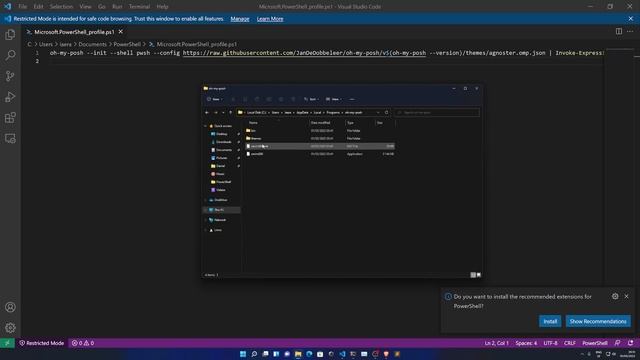Click Spaces: 4 indentation setting
The height and width of the screenshot is (360, 640).
tap(526, 343)
